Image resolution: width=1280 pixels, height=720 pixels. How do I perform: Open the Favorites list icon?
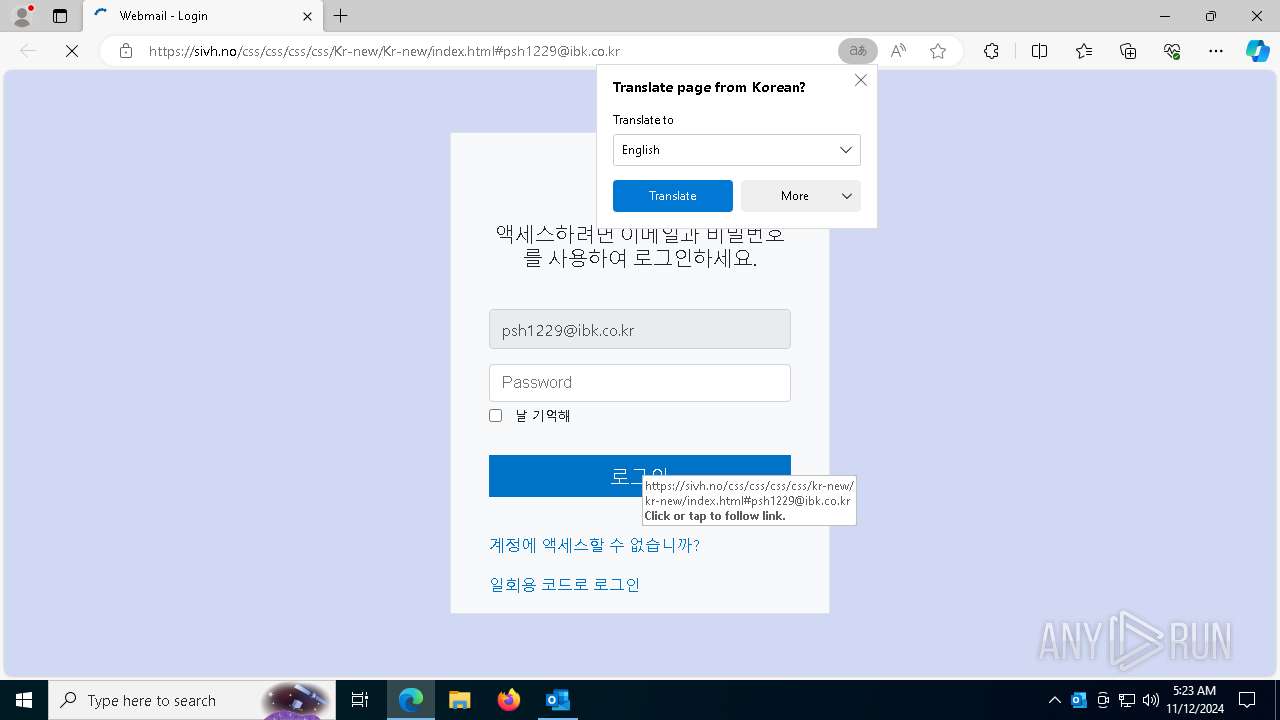coord(1084,51)
